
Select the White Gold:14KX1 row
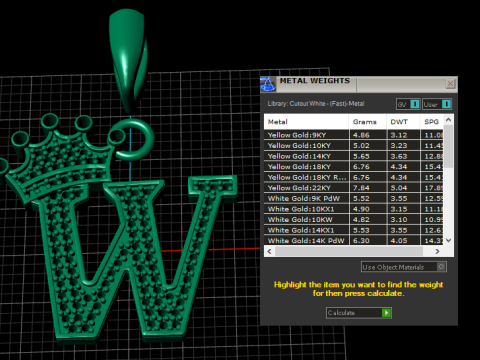354,230
